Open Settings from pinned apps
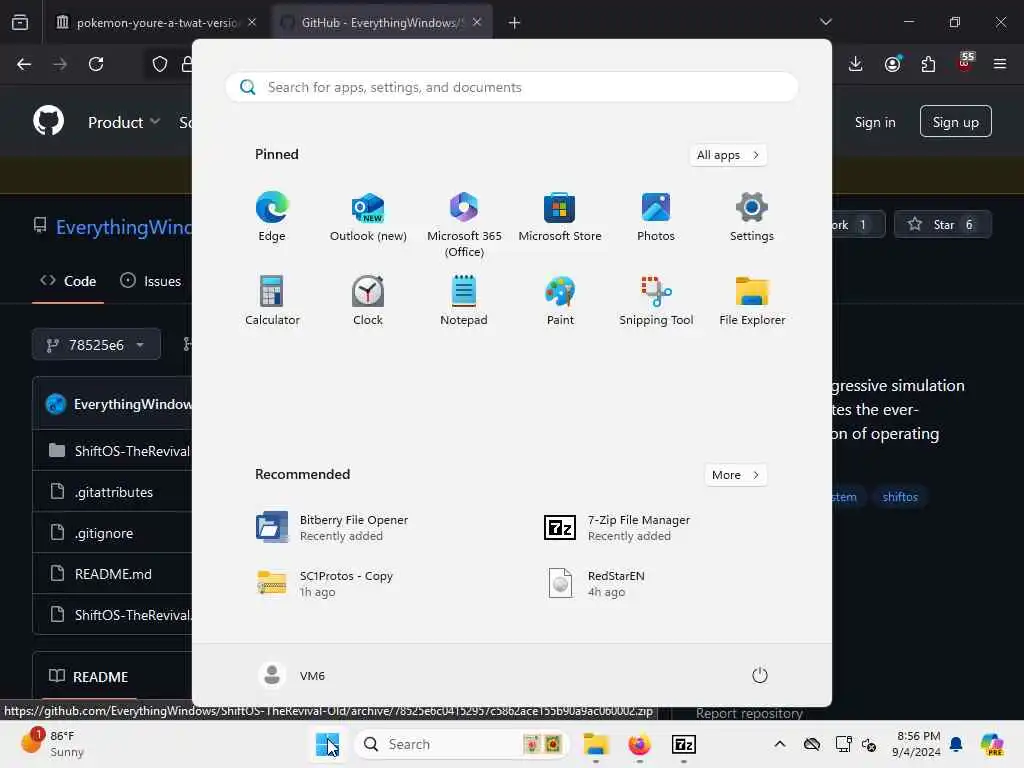The image size is (1024, 768). coord(752,217)
